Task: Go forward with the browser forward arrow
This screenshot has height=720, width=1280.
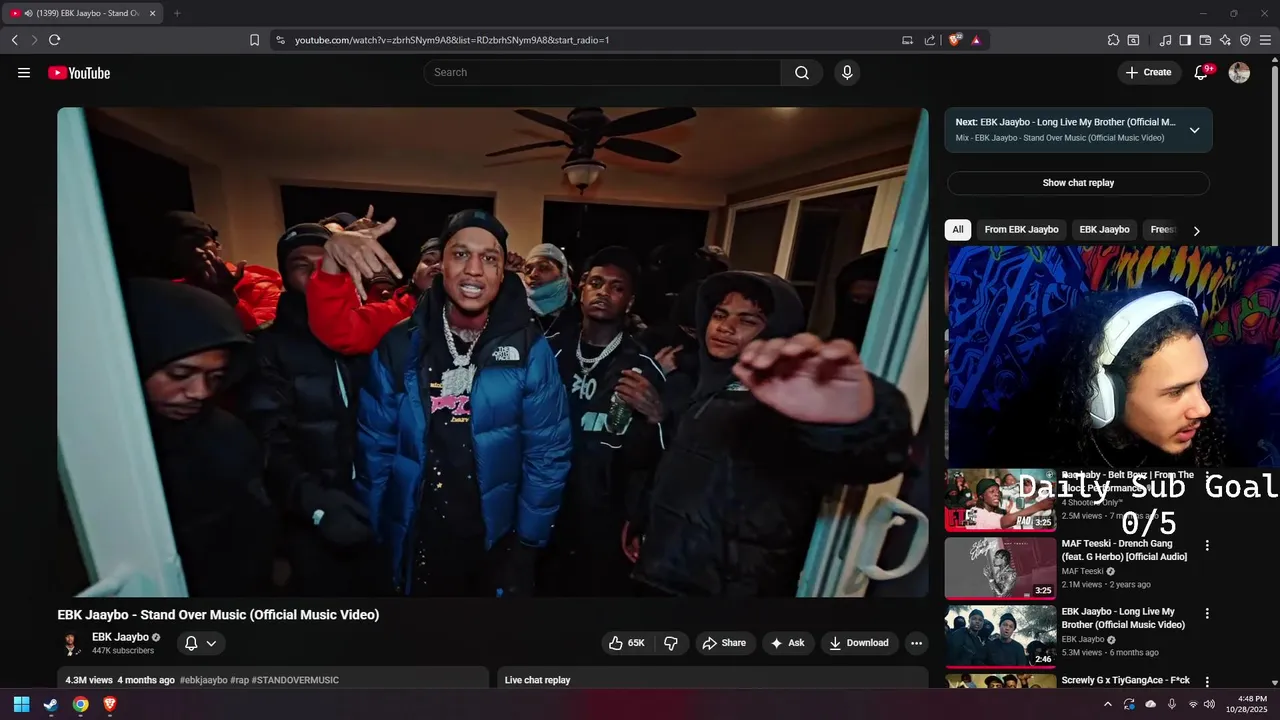Action: tap(34, 40)
